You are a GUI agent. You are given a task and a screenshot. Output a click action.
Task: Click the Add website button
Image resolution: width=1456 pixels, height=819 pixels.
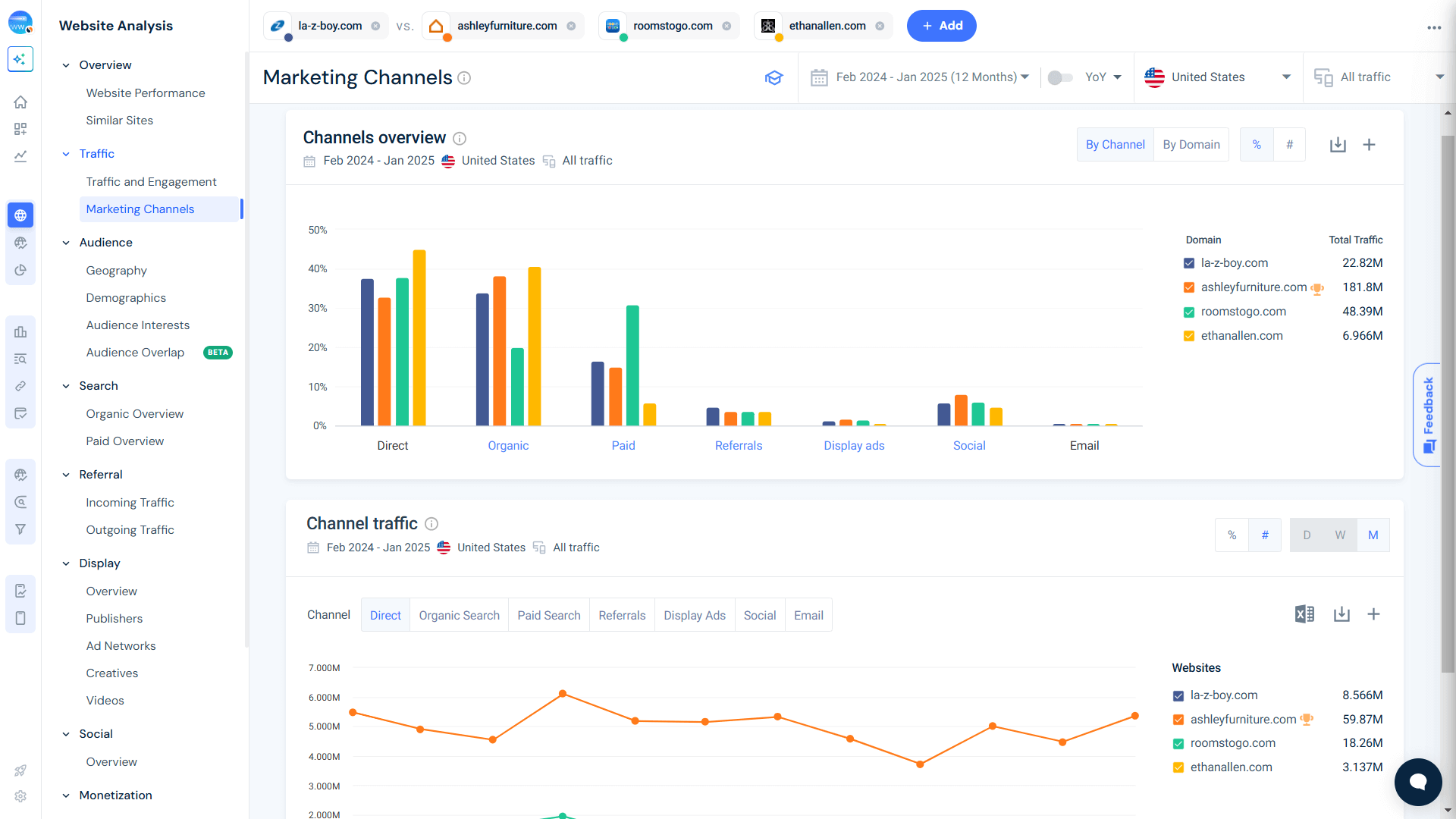pos(942,26)
